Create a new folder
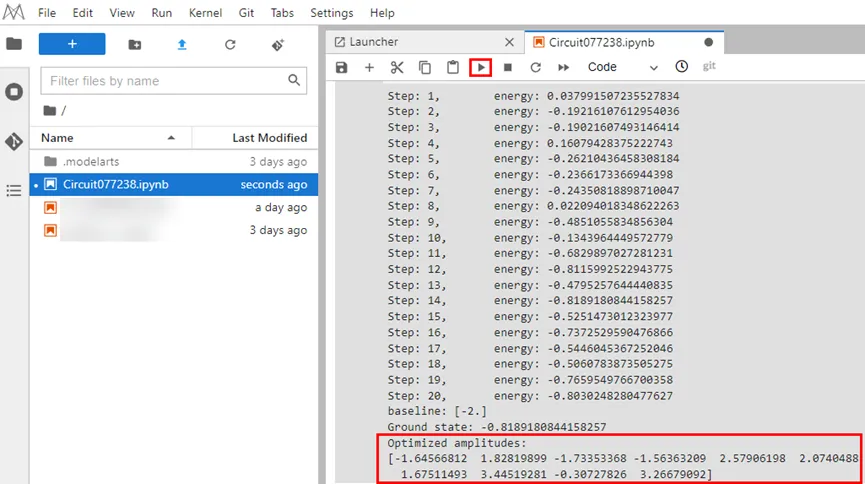865x484 pixels. (x=135, y=45)
